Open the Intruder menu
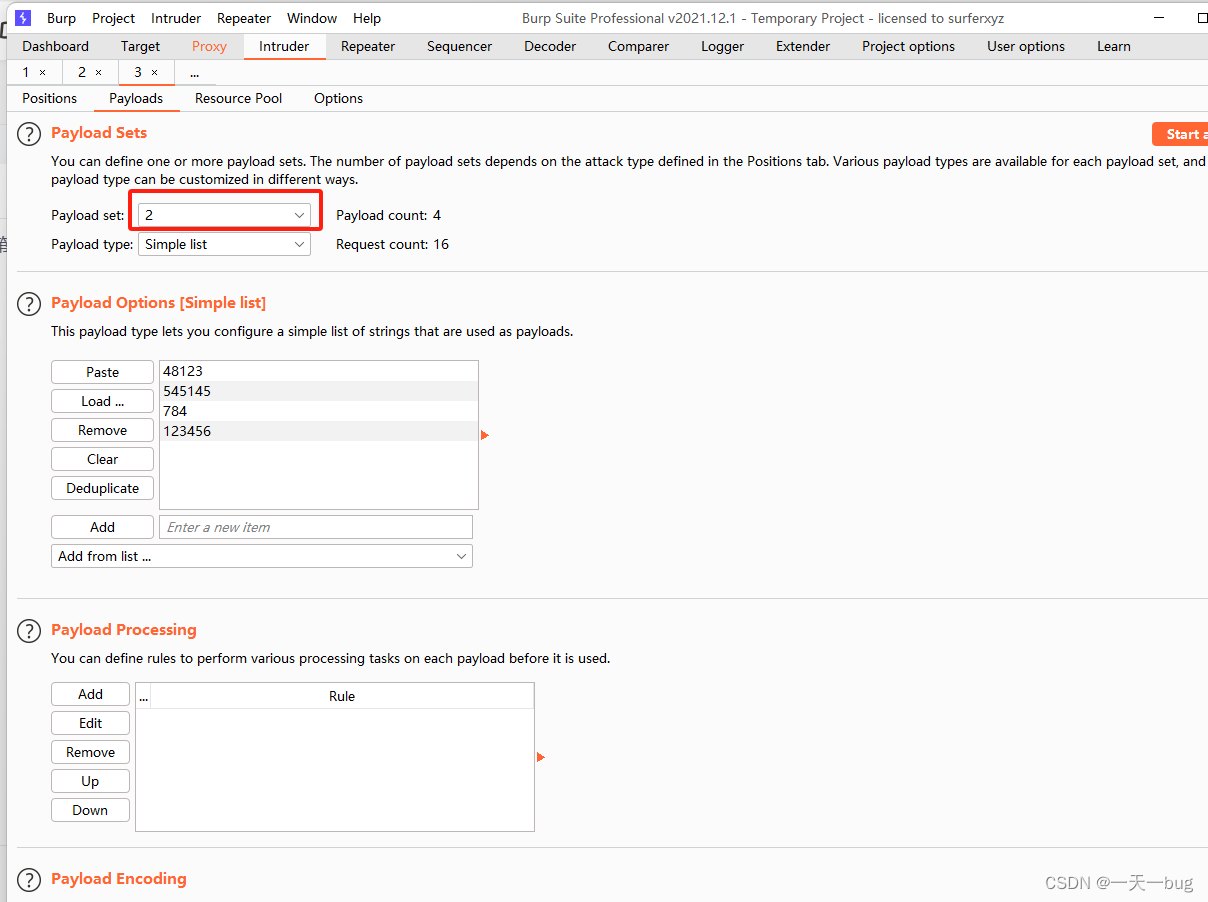1208x902 pixels. (x=176, y=18)
